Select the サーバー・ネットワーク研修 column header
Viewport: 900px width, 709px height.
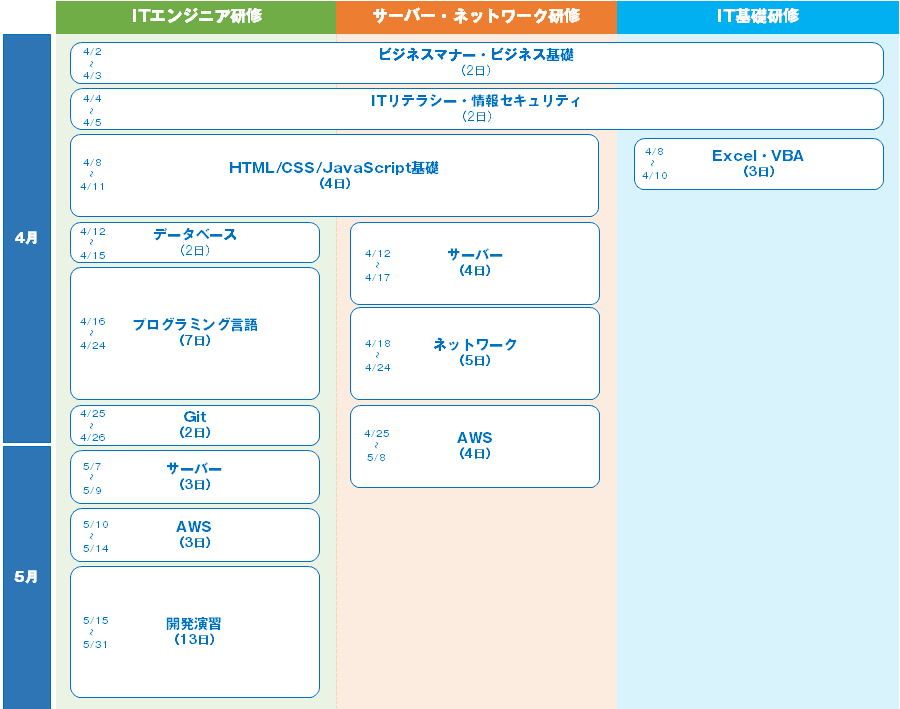coord(476,17)
